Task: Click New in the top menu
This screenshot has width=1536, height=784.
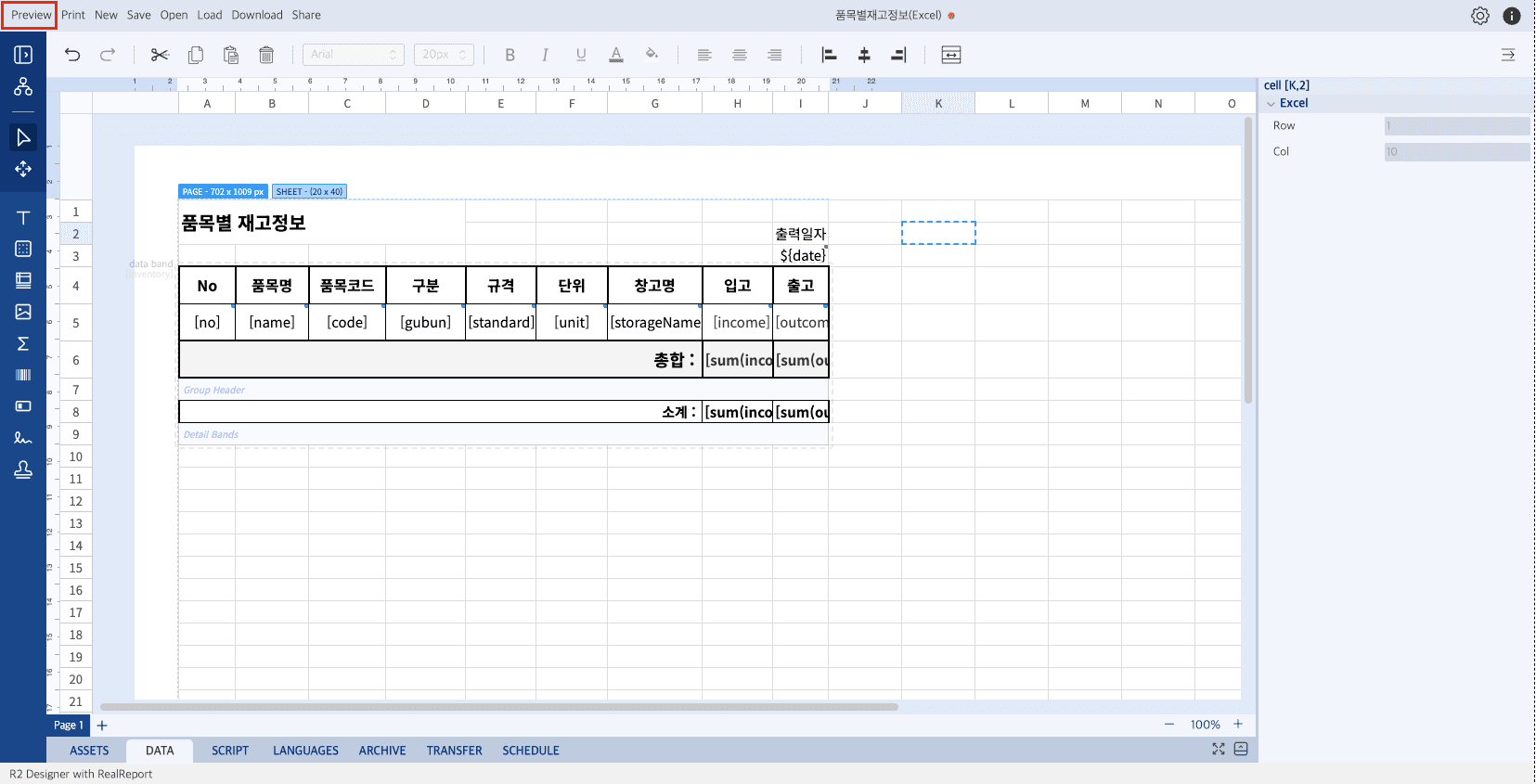Action: click(x=106, y=15)
